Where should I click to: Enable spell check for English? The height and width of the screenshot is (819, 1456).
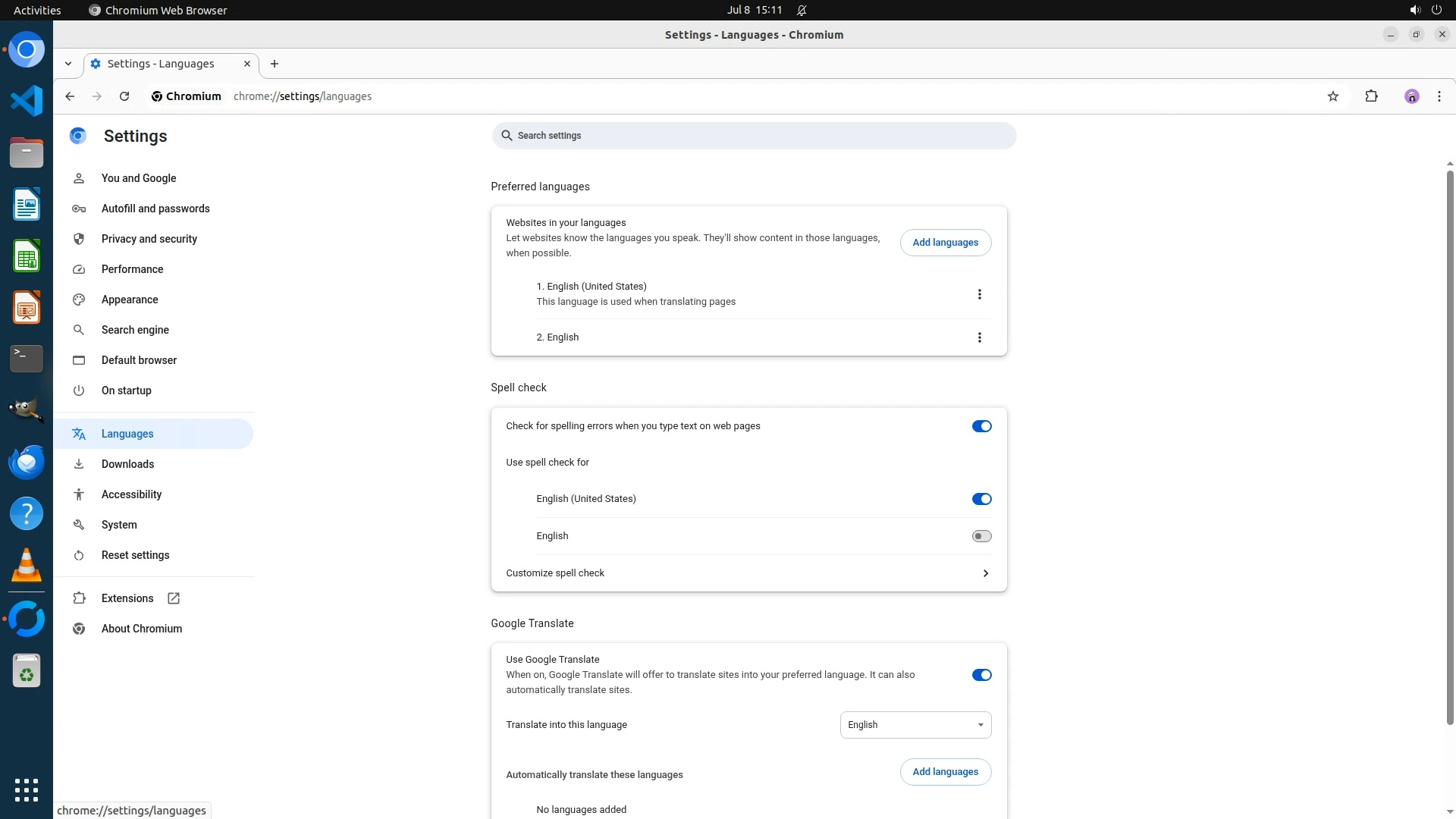981,536
